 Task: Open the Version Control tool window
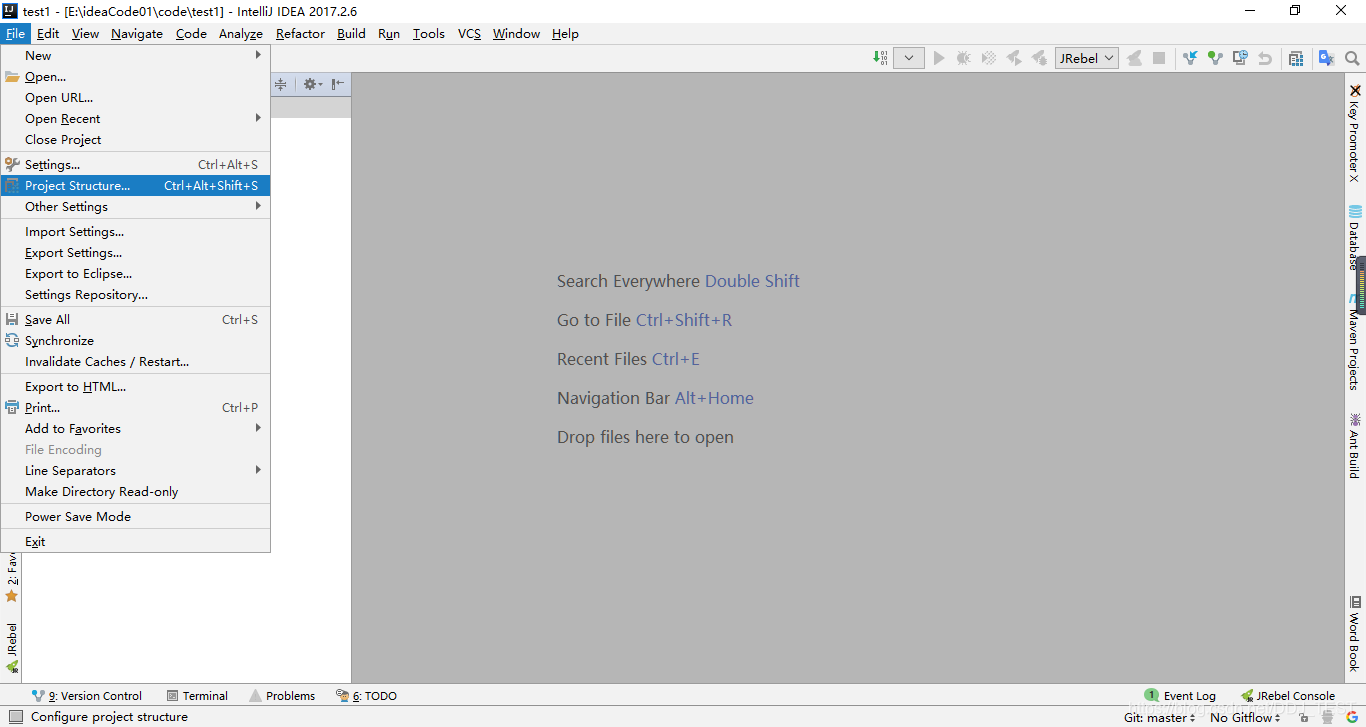click(x=87, y=696)
